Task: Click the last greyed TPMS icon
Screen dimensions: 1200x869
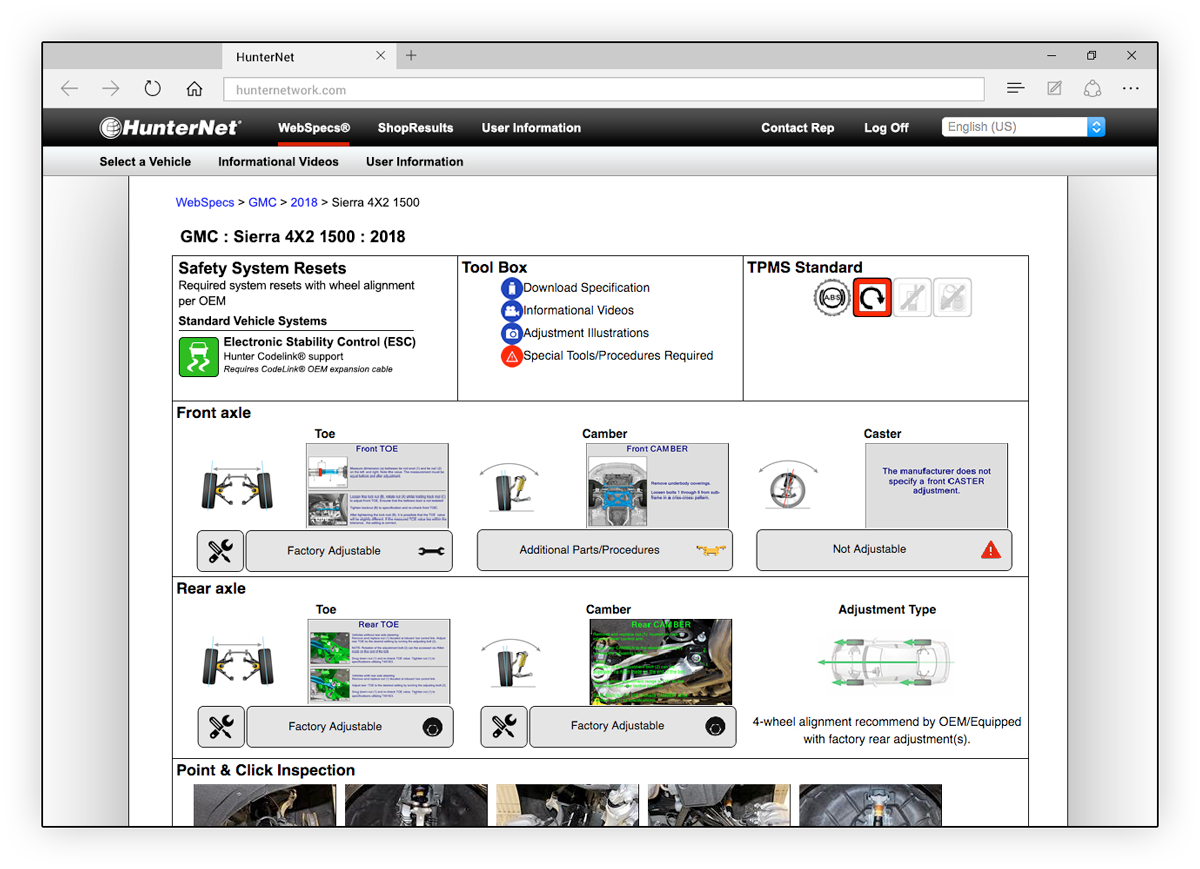Action: tap(952, 297)
